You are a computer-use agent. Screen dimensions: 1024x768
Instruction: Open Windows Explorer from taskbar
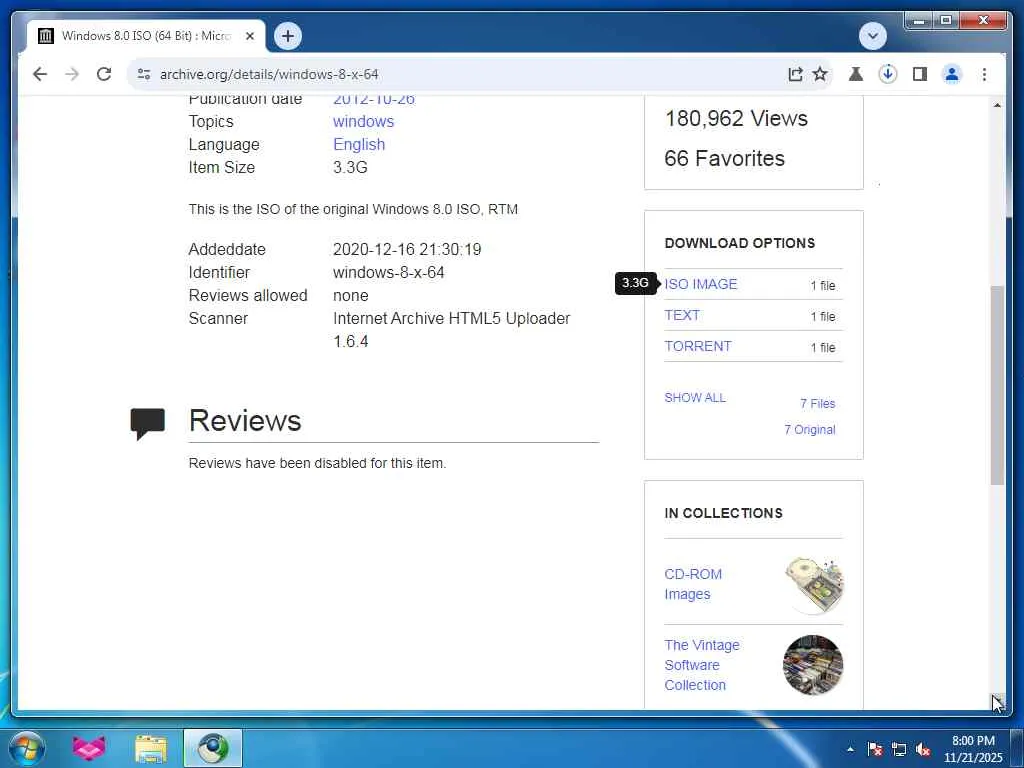(151, 748)
